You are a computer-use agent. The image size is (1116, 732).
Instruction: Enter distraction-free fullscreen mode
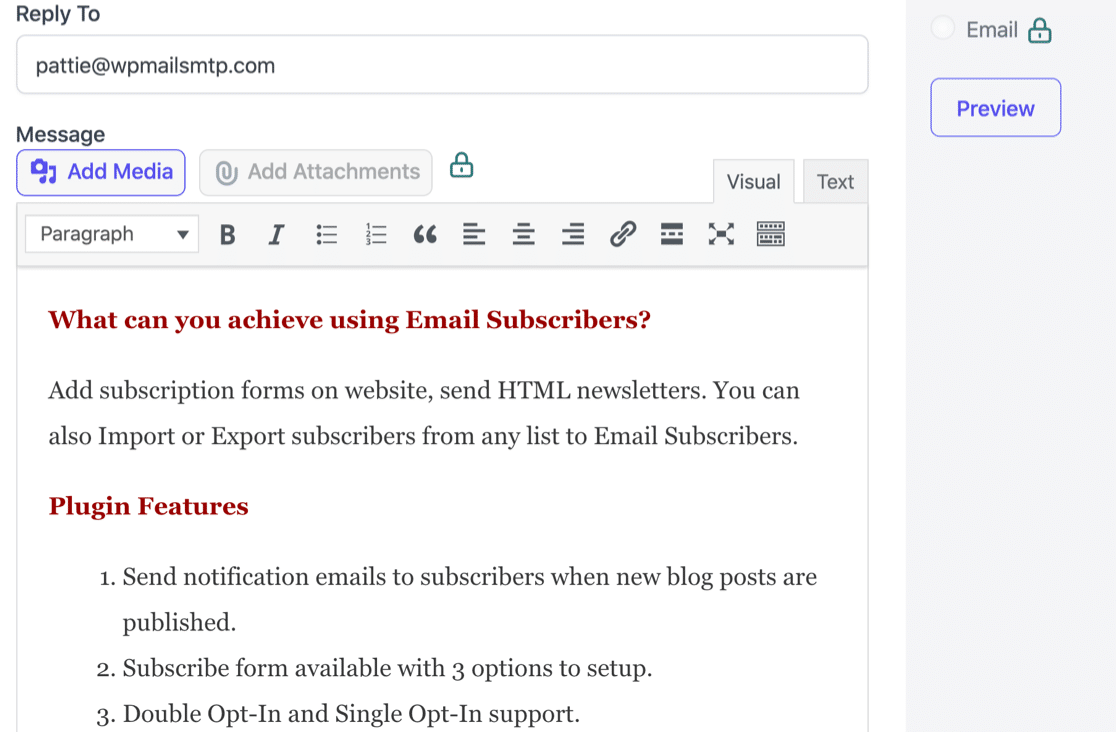pyautogui.click(x=721, y=234)
